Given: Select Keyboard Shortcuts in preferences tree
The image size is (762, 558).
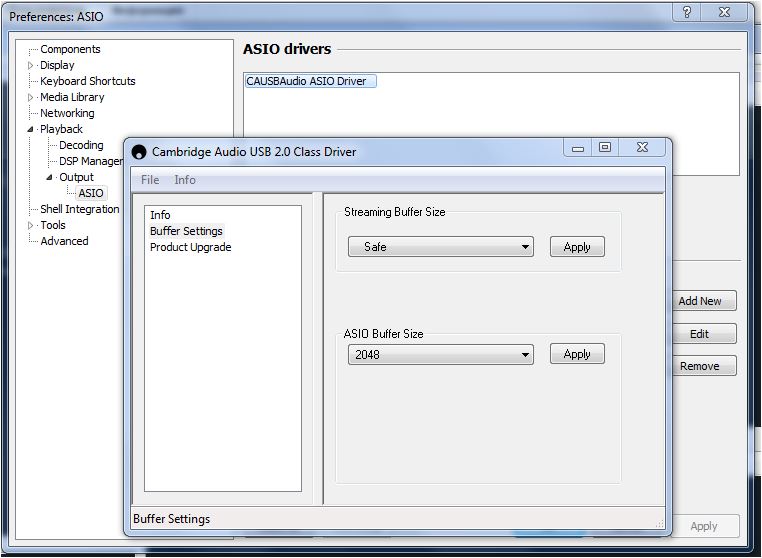Looking at the screenshot, I should [x=87, y=81].
